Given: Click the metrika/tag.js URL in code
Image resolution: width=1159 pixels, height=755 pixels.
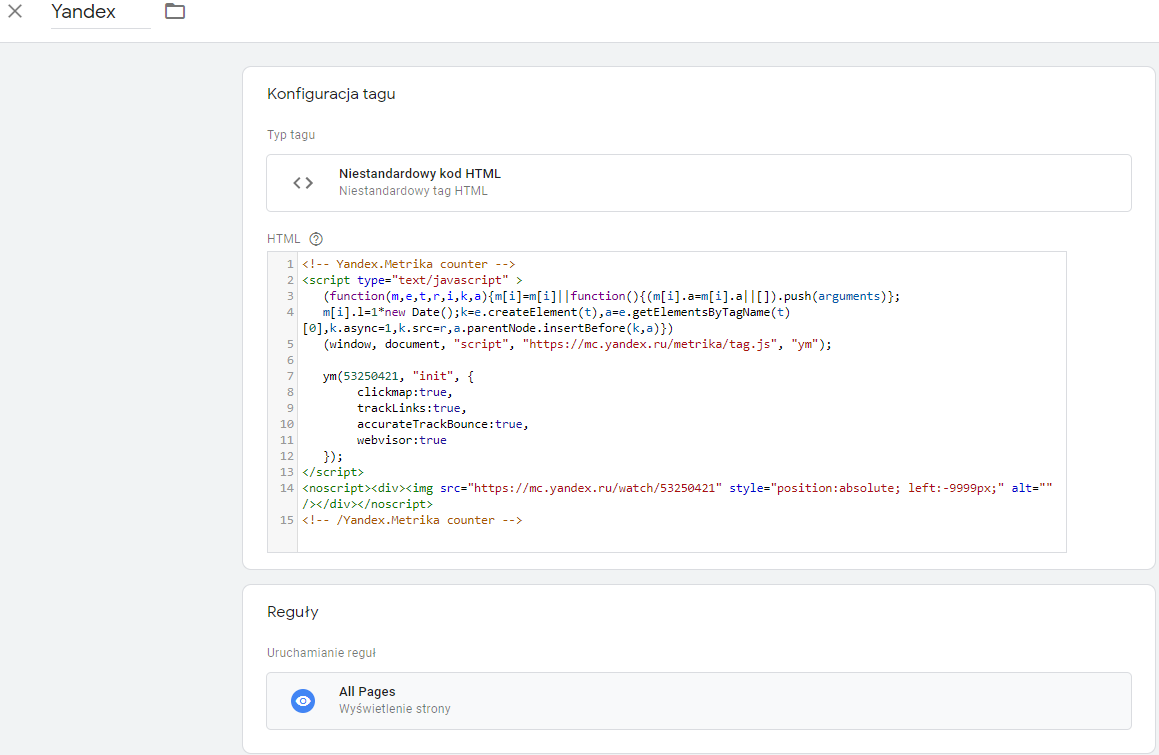Looking at the screenshot, I should (650, 344).
